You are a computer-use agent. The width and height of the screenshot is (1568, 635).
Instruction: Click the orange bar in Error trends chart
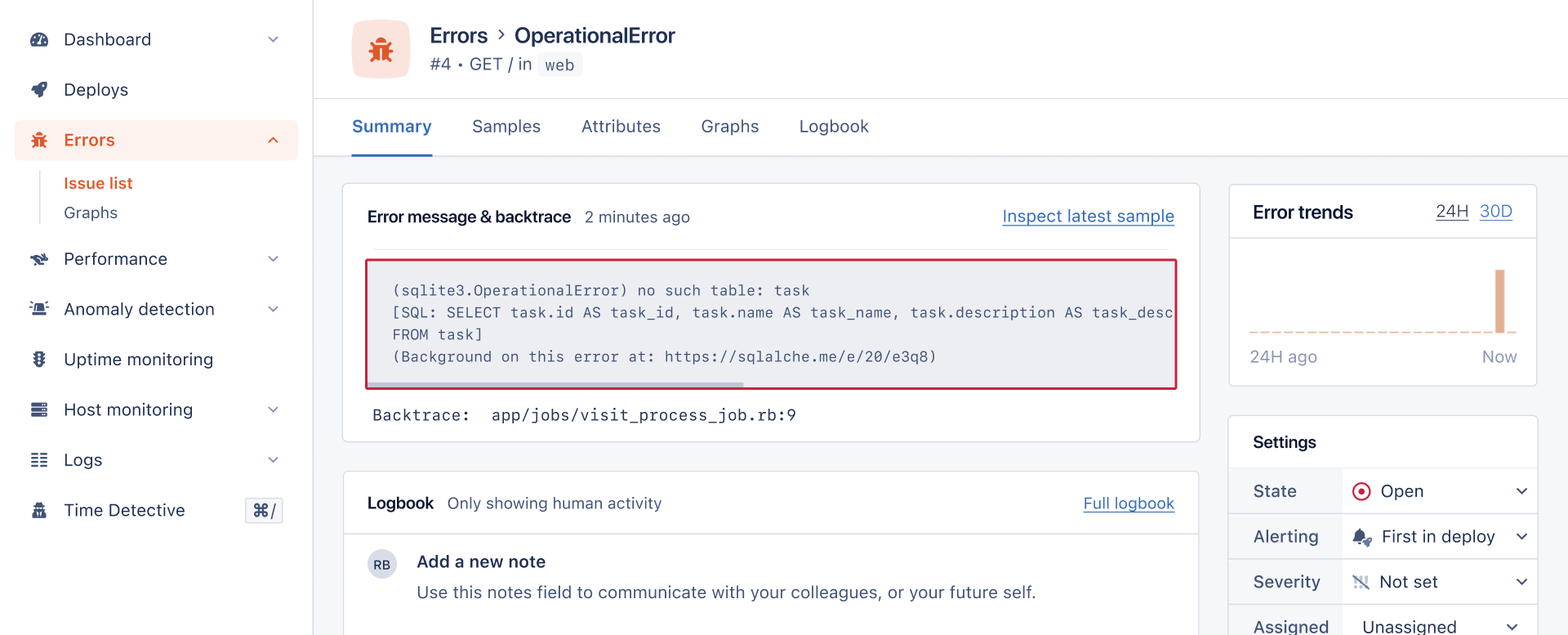click(1499, 301)
